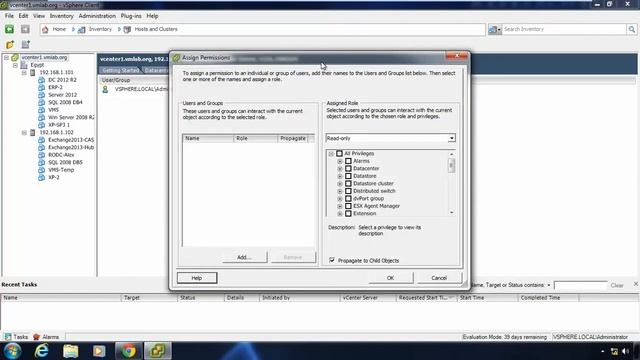Select XP-2 virtual machine icon
Viewport: 640px width, 360px height.
pyautogui.click(x=42, y=178)
